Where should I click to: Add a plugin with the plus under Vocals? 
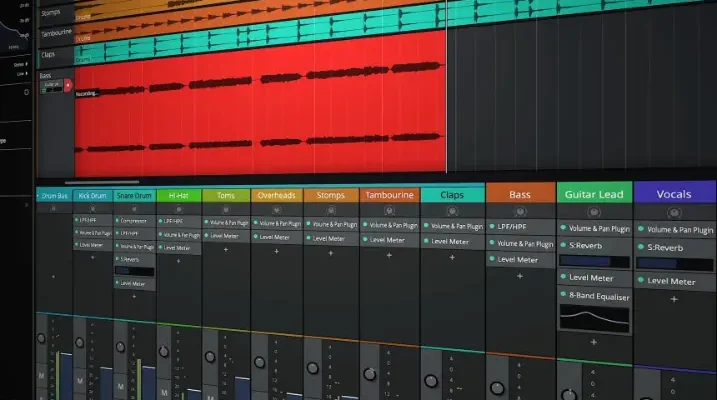coord(674,299)
